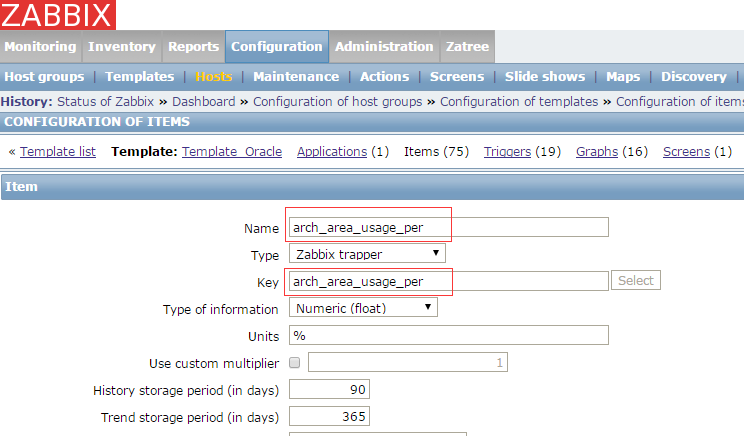Viewport: 744px width, 436px height.
Task: Open Configuration of host groups history link
Action: click(337, 102)
